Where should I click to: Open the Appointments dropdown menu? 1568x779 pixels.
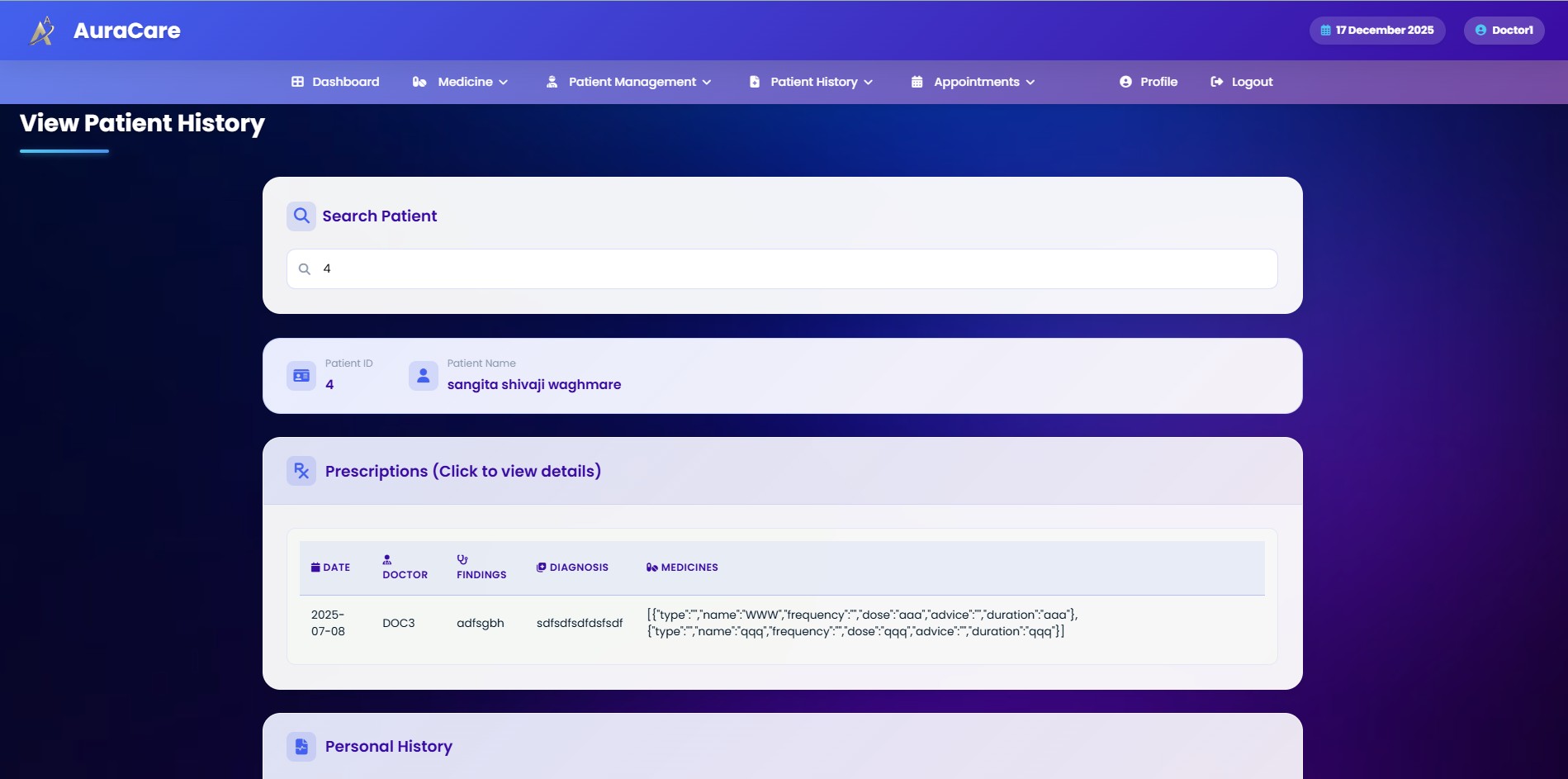pos(973,82)
